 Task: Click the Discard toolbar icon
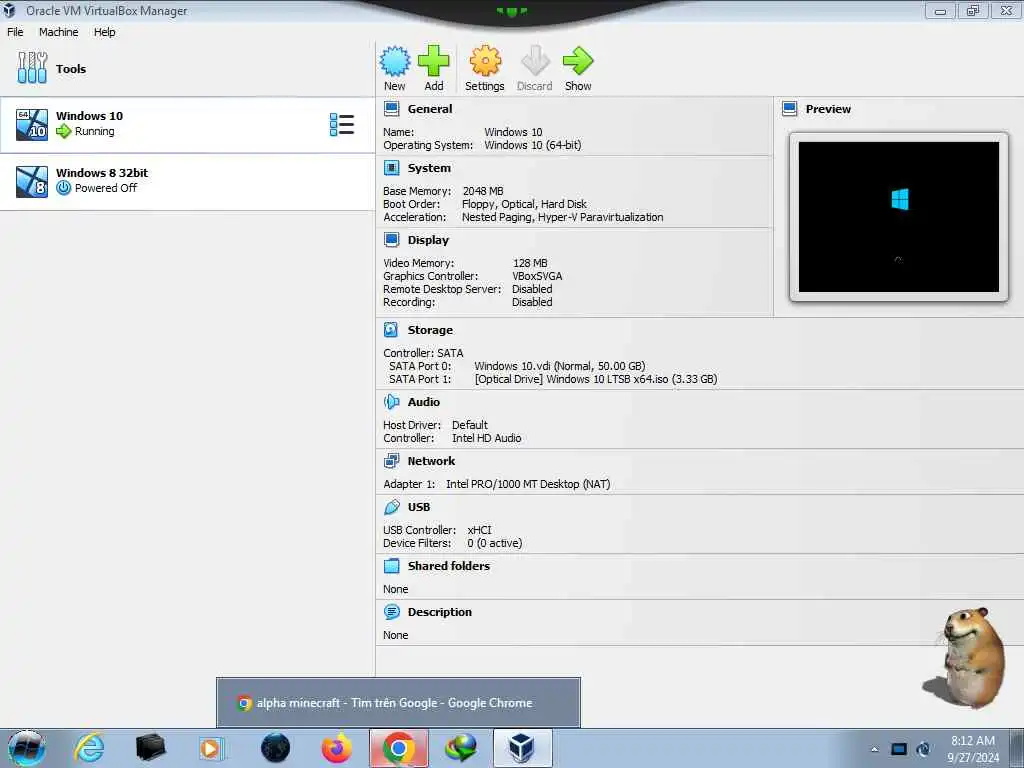(x=535, y=61)
